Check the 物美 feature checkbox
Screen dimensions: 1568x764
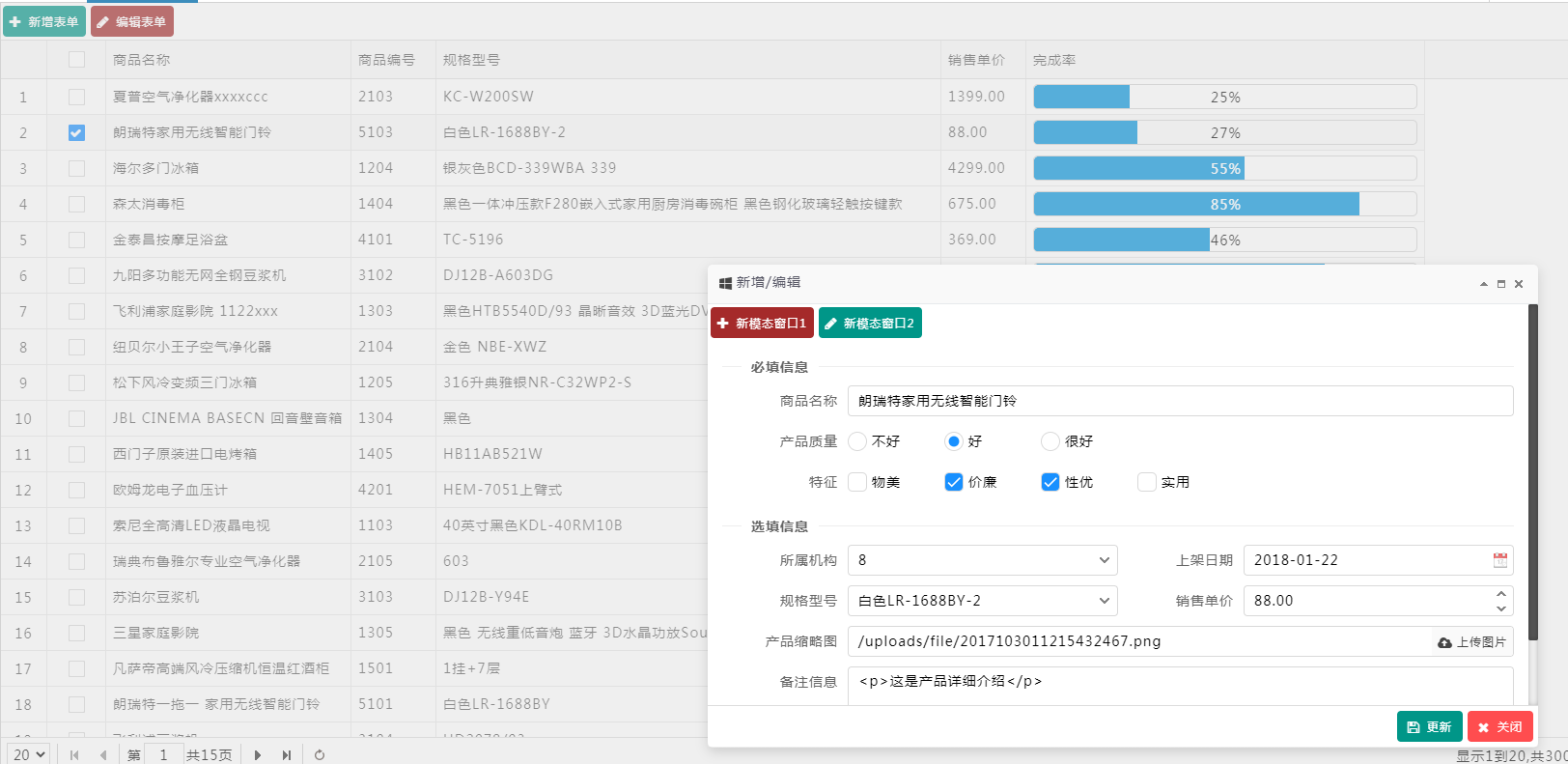857,482
